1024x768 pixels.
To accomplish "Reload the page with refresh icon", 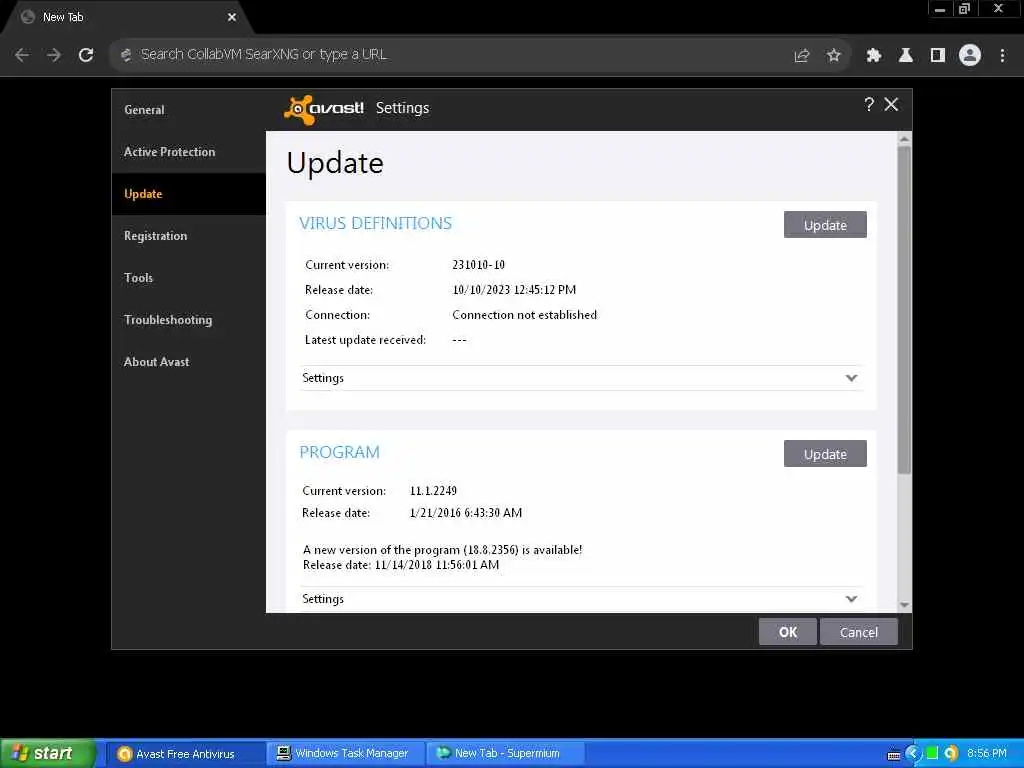I will 86,55.
